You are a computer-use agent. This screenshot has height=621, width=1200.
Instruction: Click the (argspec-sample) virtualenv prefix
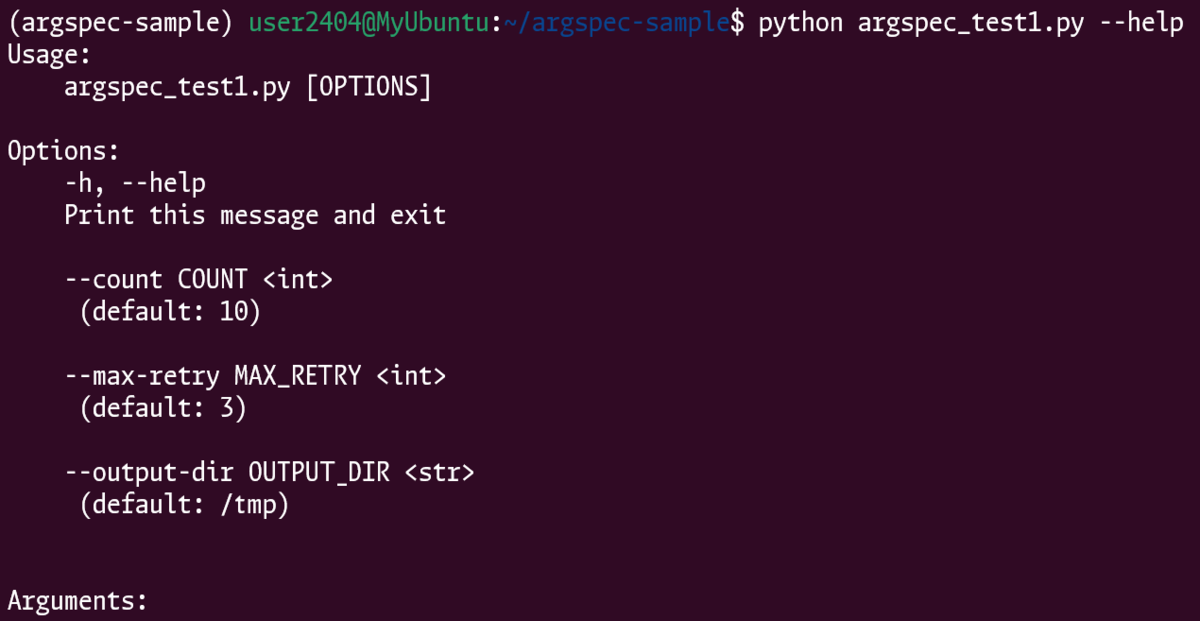[121, 23]
